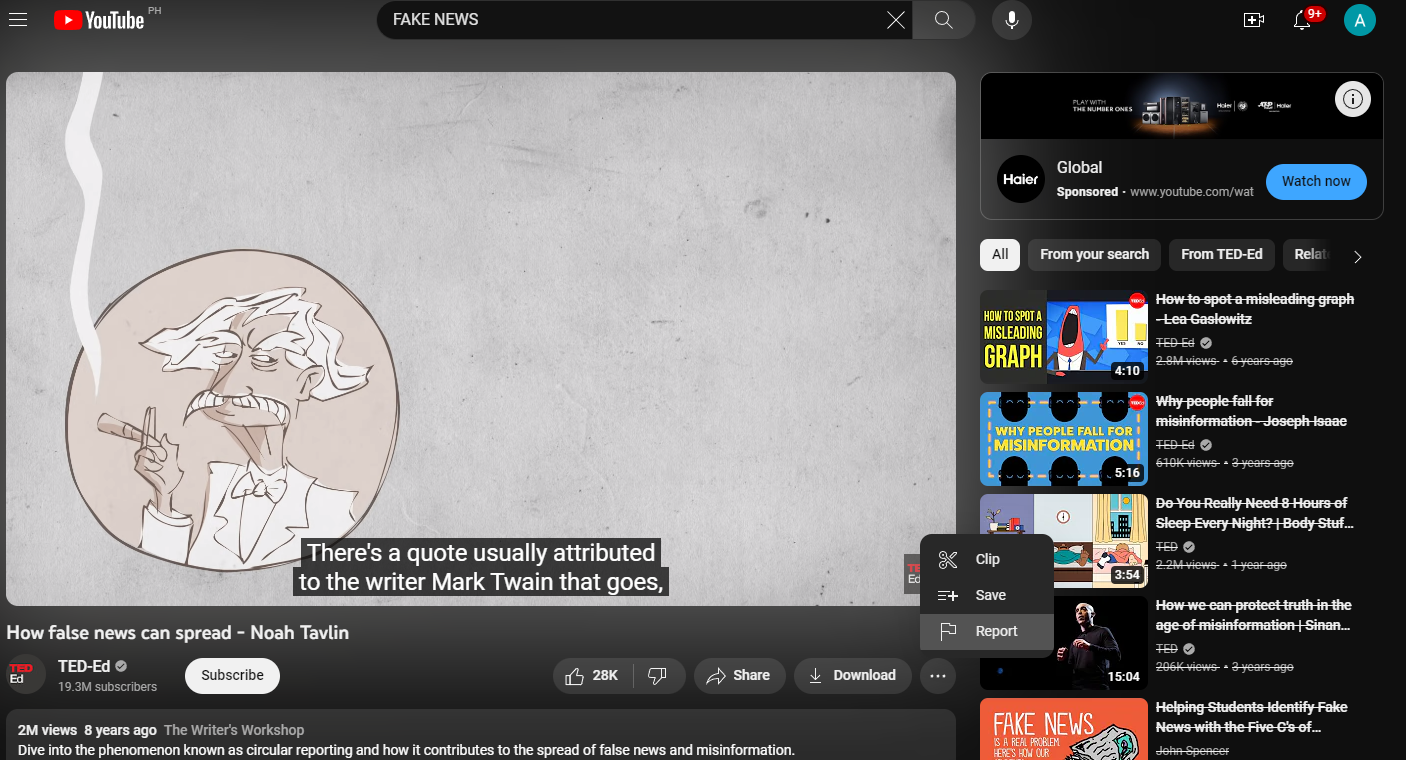This screenshot has height=760, width=1406.
Task: Expand the video description box
Action: (x=480, y=738)
